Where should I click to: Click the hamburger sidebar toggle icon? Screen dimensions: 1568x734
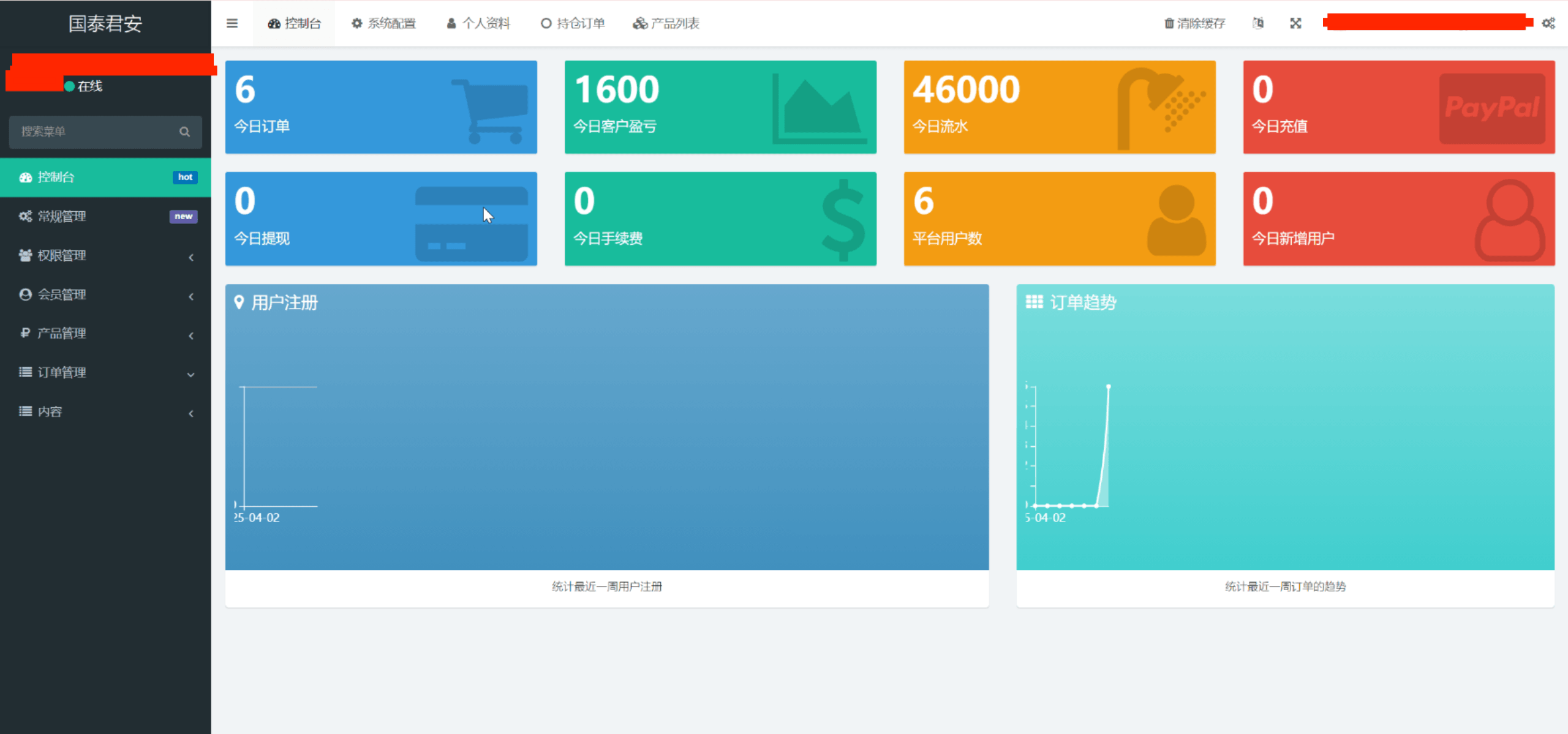(x=232, y=23)
